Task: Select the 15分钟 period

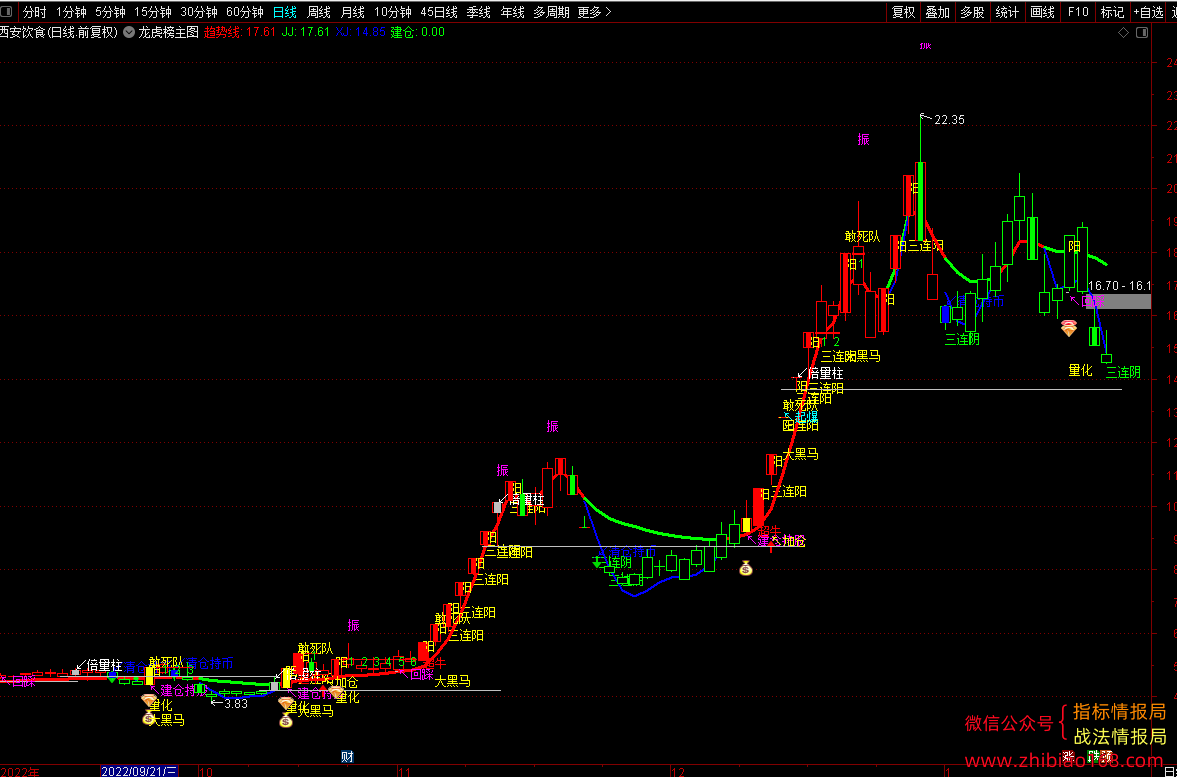Action: click(152, 12)
